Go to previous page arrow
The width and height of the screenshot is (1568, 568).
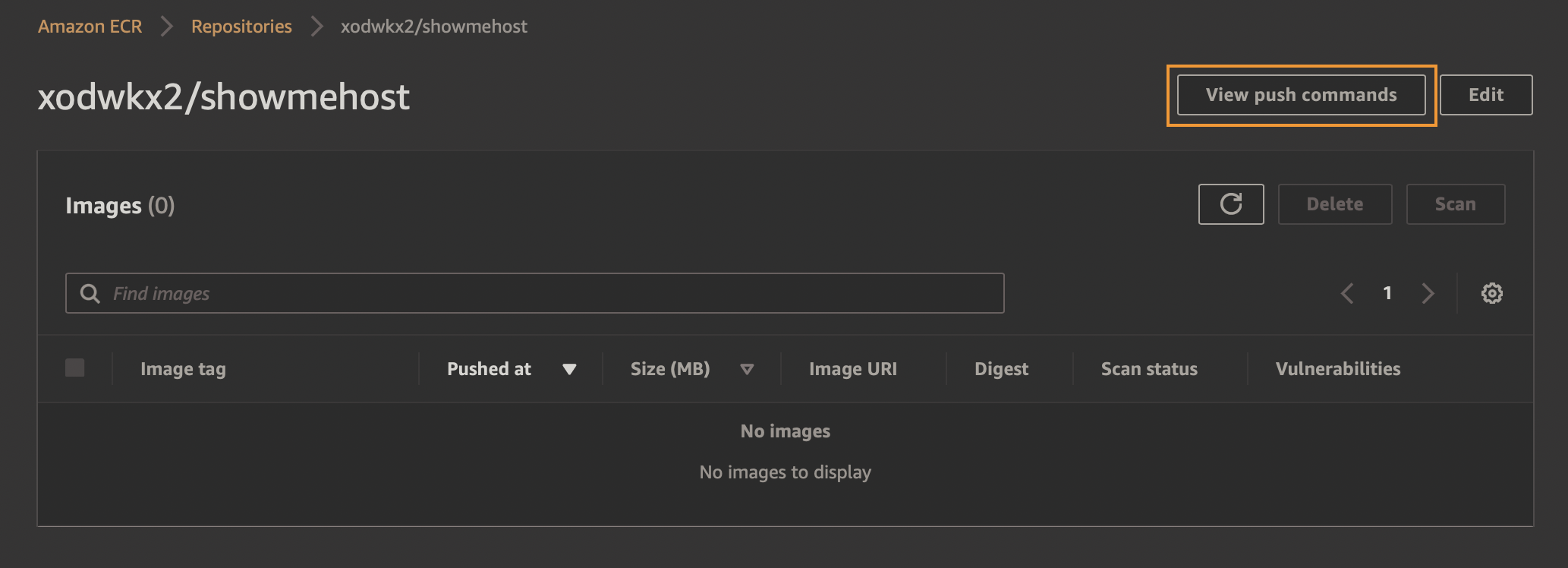(x=1347, y=293)
